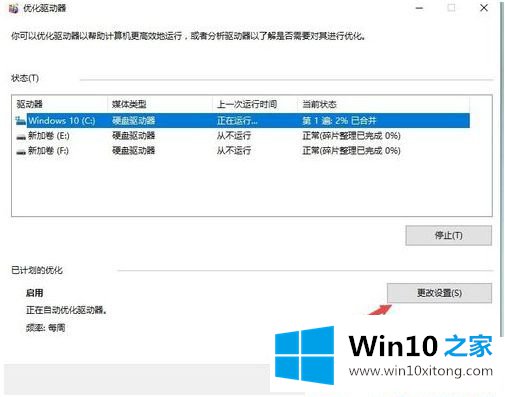This screenshot has width=505, height=397.
Task: Sort by the 当前状态 column header
Action: tap(383, 104)
